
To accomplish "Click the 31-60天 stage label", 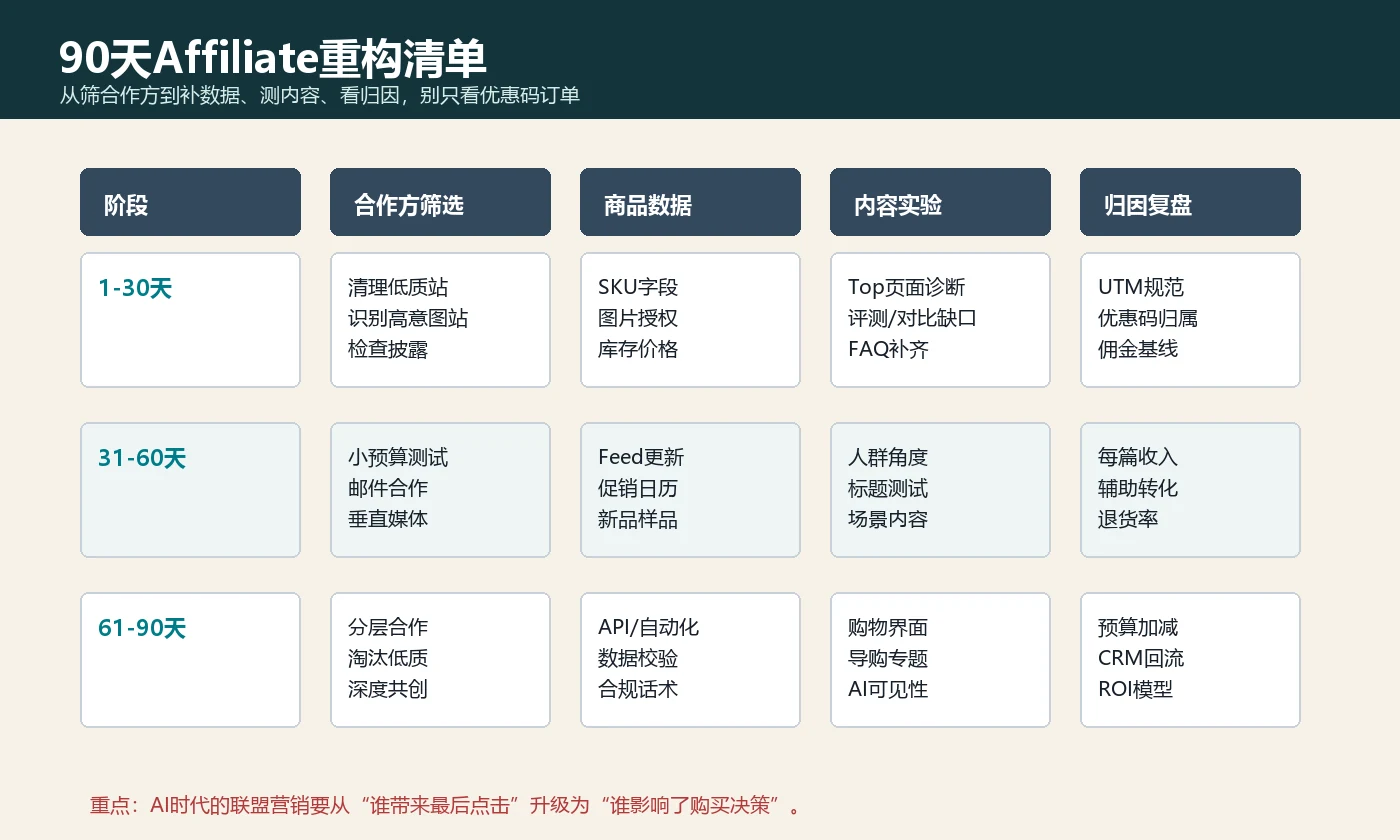I will (x=142, y=459).
